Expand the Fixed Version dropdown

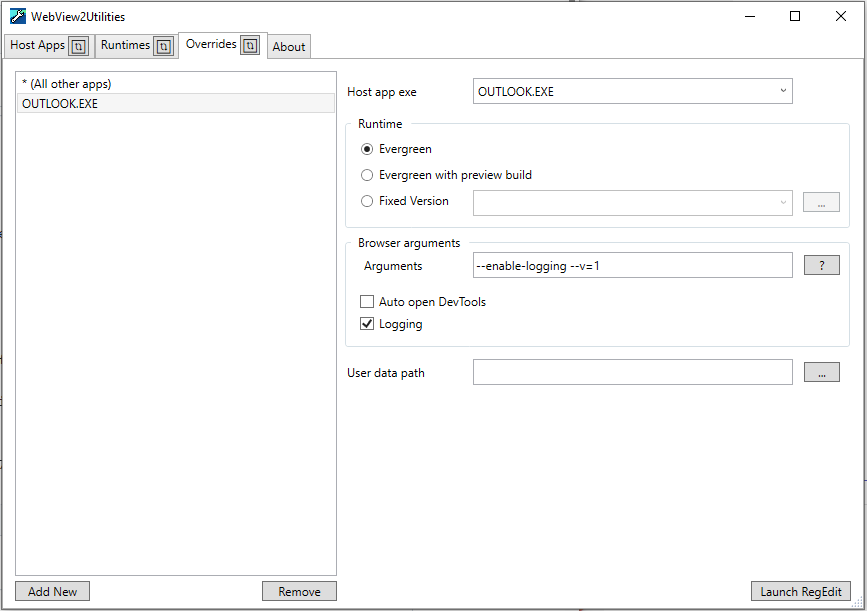pos(633,203)
